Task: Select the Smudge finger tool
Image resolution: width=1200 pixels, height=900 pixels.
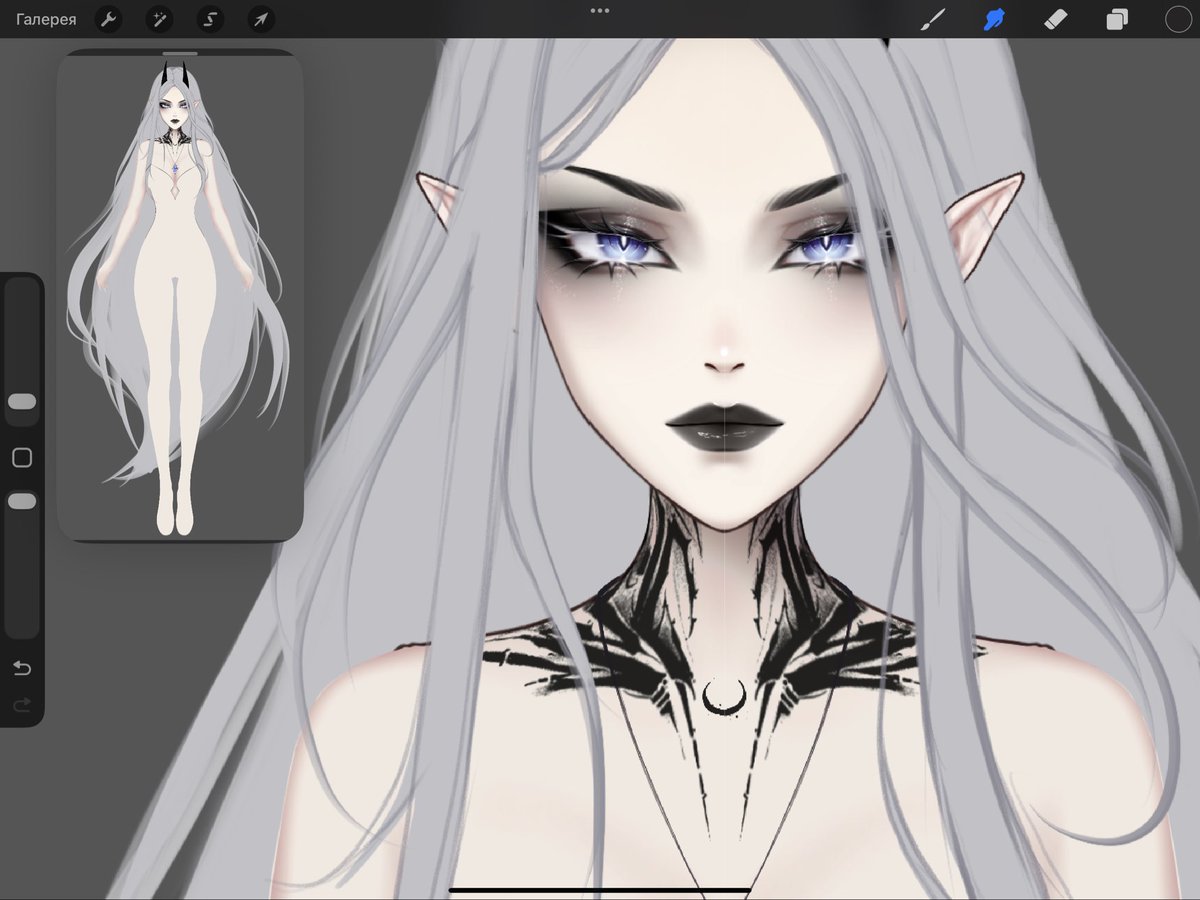Action: coord(993,19)
